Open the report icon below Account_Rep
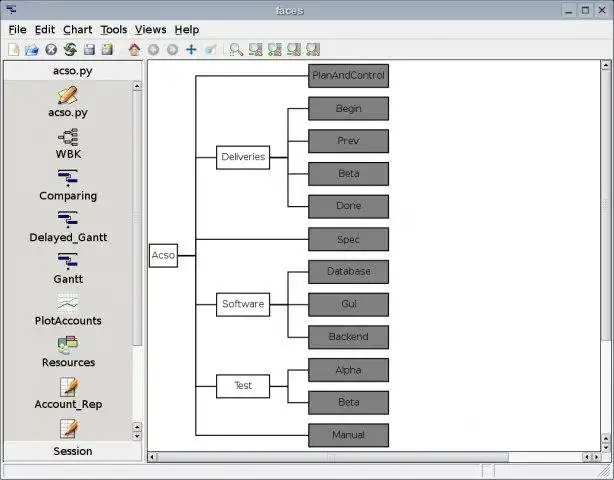 click(x=70, y=429)
